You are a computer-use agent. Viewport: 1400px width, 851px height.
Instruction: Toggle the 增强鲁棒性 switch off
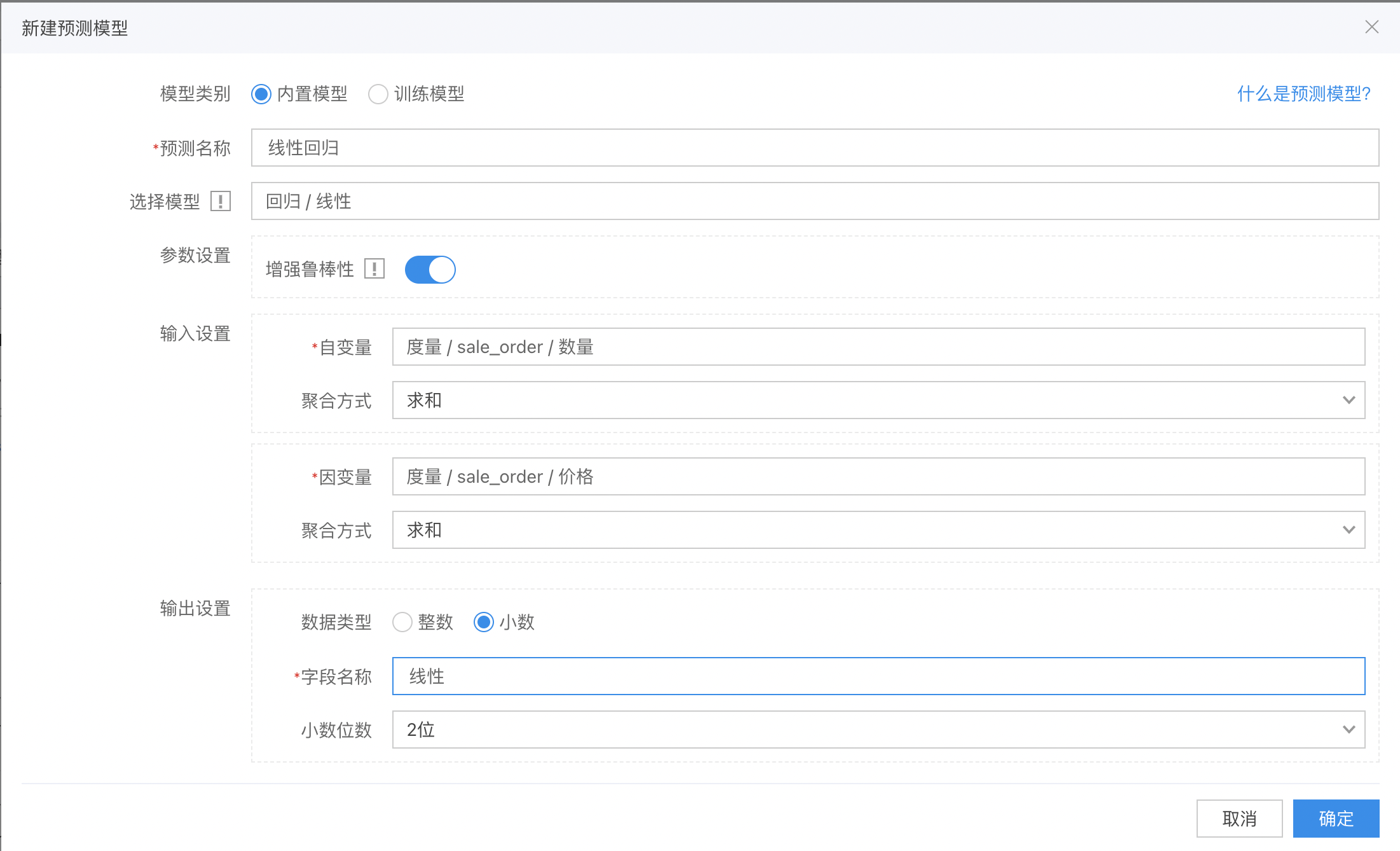[430, 270]
